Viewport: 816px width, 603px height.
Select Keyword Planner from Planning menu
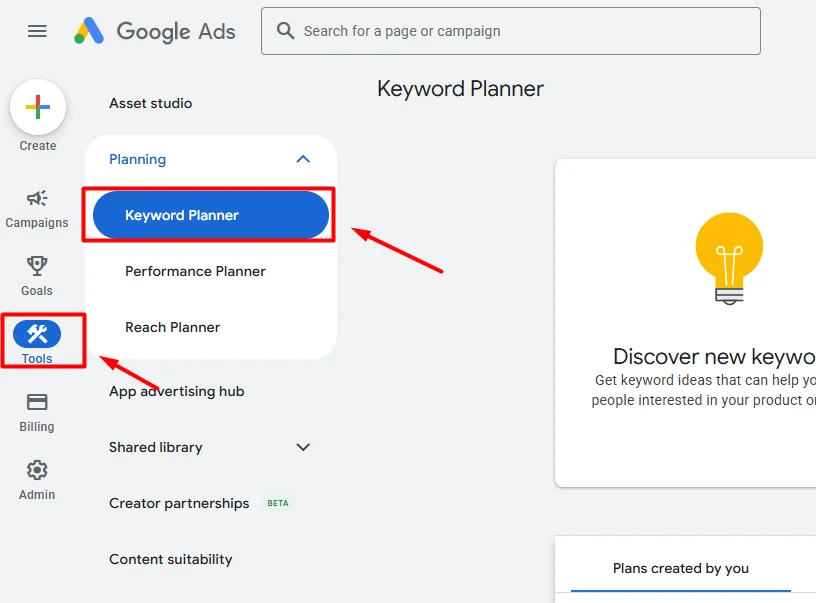coord(209,214)
